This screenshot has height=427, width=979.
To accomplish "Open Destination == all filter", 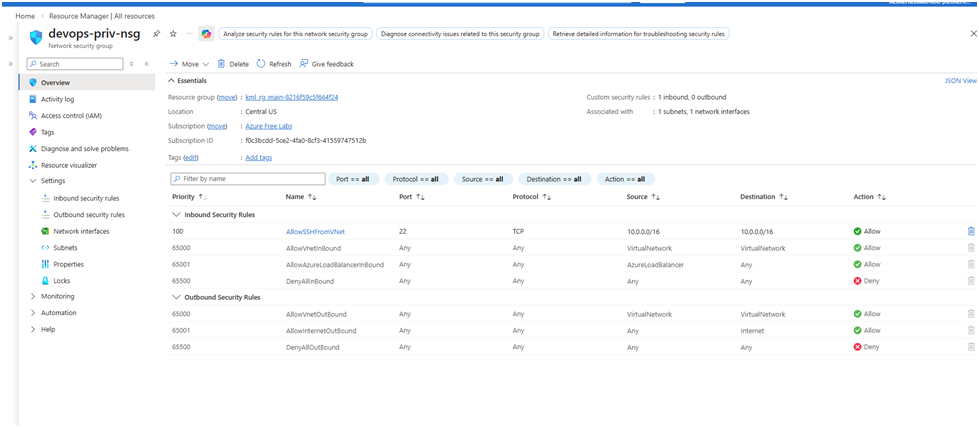I will [x=554, y=179].
